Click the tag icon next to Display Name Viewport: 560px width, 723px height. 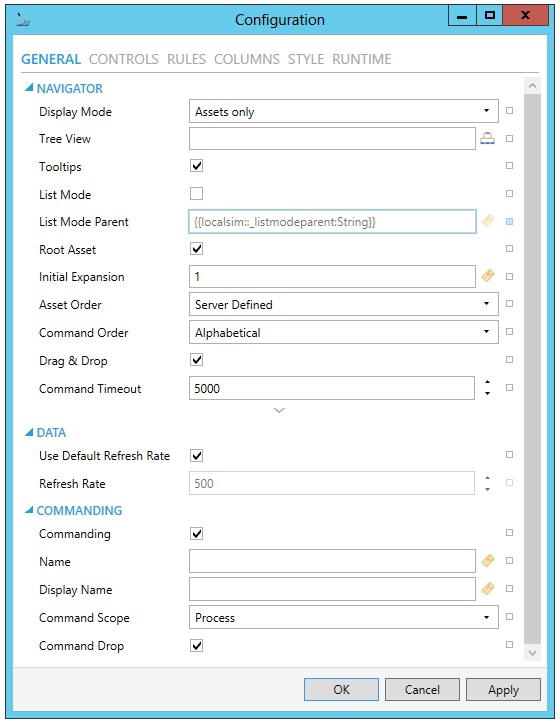tap(488, 588)
